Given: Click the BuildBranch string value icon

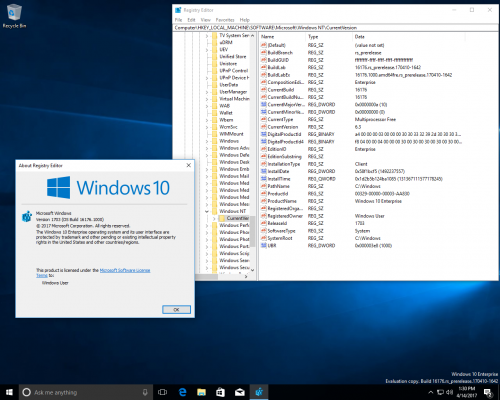Looking at the screenshot, I should click(264, 53).
